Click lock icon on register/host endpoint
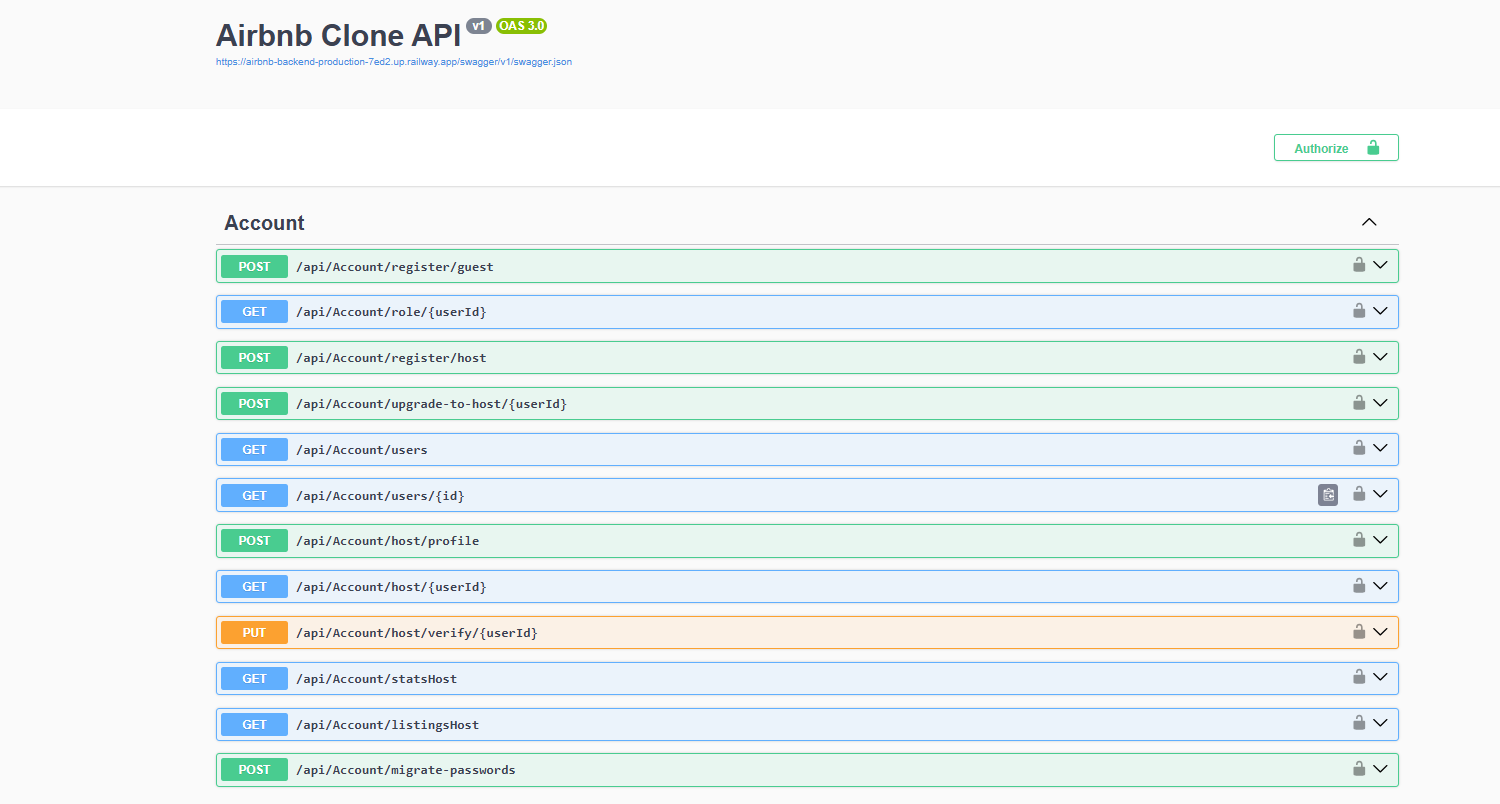 click(1359, 356)
